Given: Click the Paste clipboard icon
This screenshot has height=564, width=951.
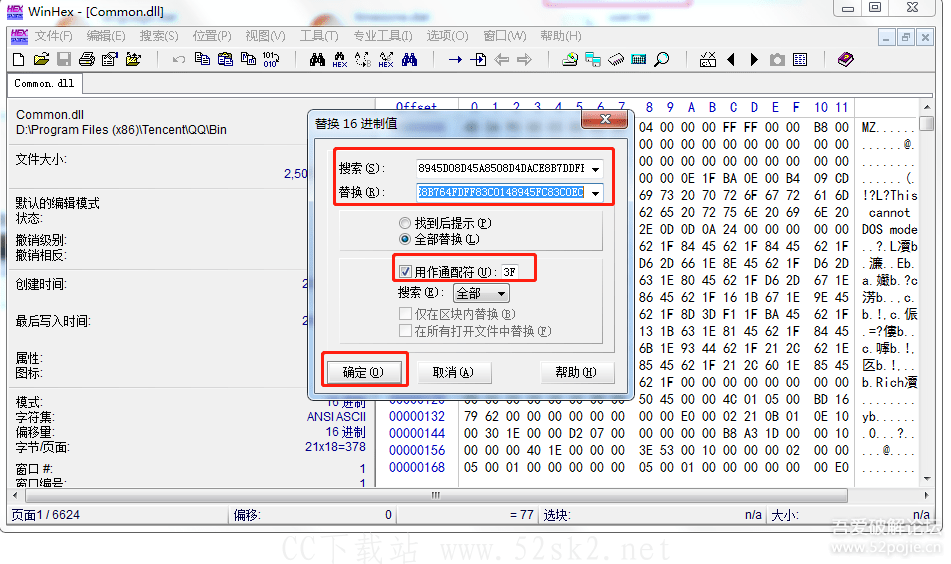Looking at the screenshot, I should click(x=225, y=59).
